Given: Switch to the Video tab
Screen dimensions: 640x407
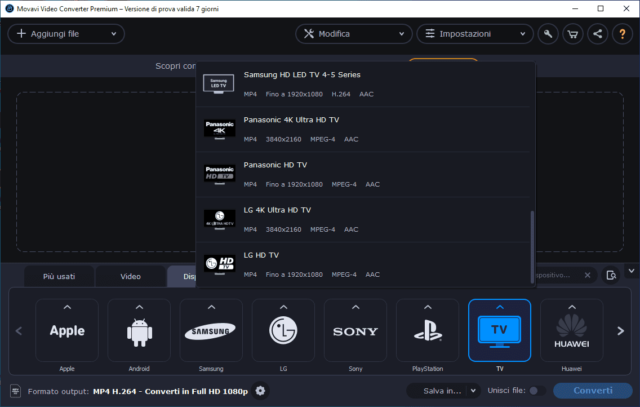Looking at the screenshot, I should (130, 275).
